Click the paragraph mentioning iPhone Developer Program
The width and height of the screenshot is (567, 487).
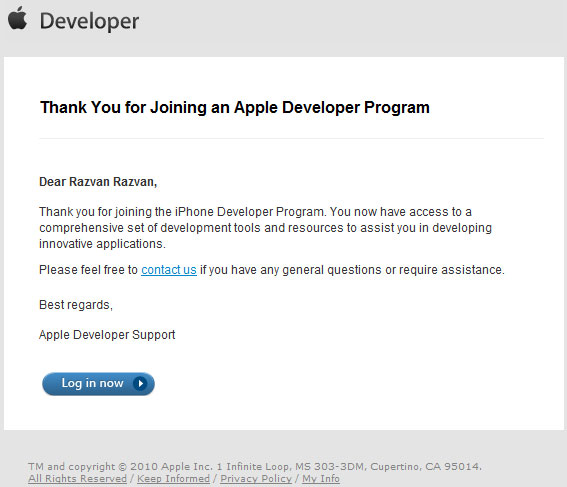click(265, 228)
